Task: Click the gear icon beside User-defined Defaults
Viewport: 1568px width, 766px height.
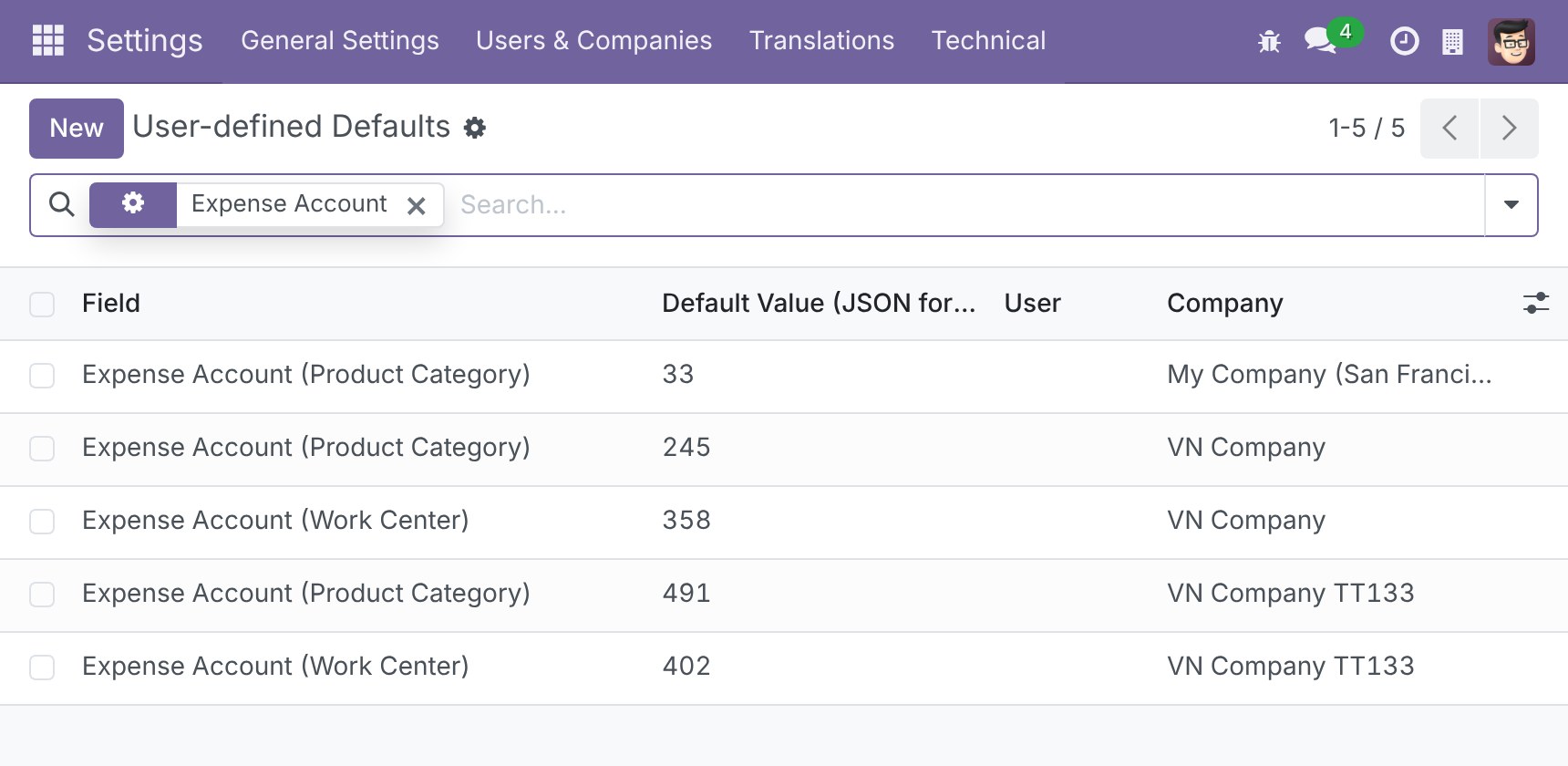Action: [474, 128]
